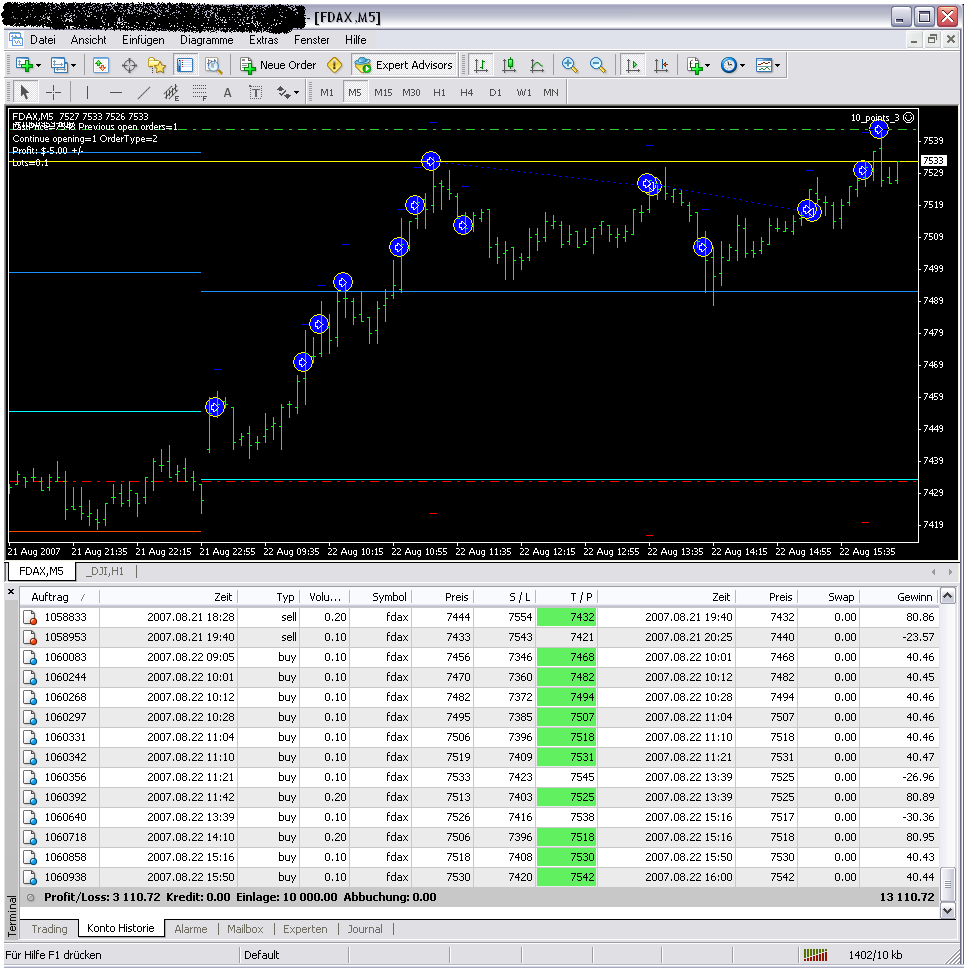Image resolution: width=964 pixels, height=968 pixels.
Task: Open the new chart dropdown arrow
Action: tap(38, 65)
